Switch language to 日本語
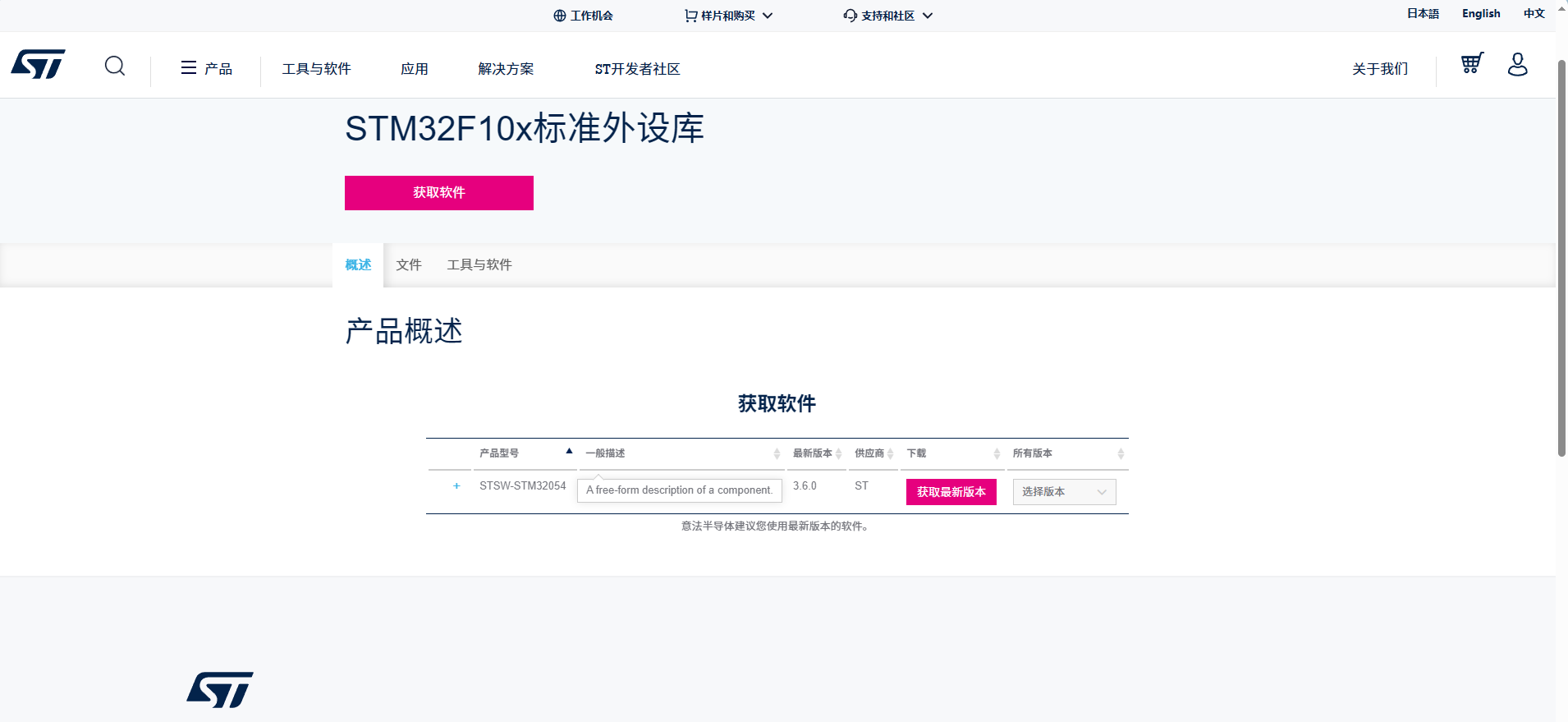This screenshot has height=722, width=1568. pyautogui.click(x=1423, y=13)
